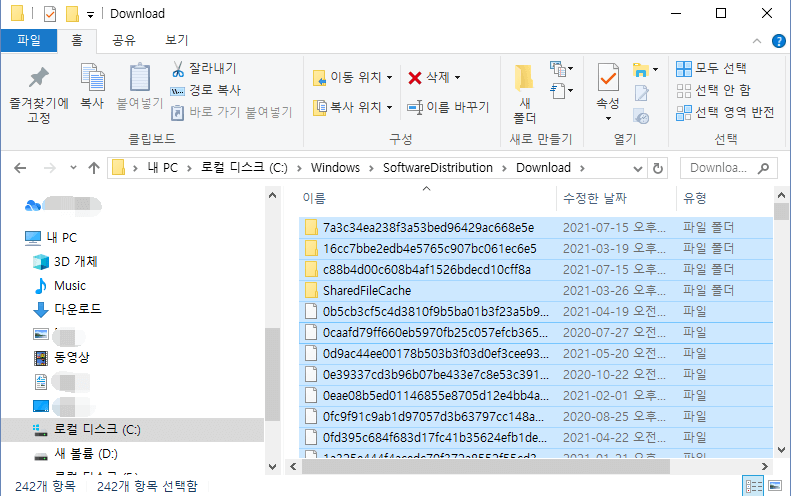Image resolution: width=791 pixels, height=496 pixels.
Task: Go forward with the forward arrow
Action: pyautogui.click(x=49, y=168)
